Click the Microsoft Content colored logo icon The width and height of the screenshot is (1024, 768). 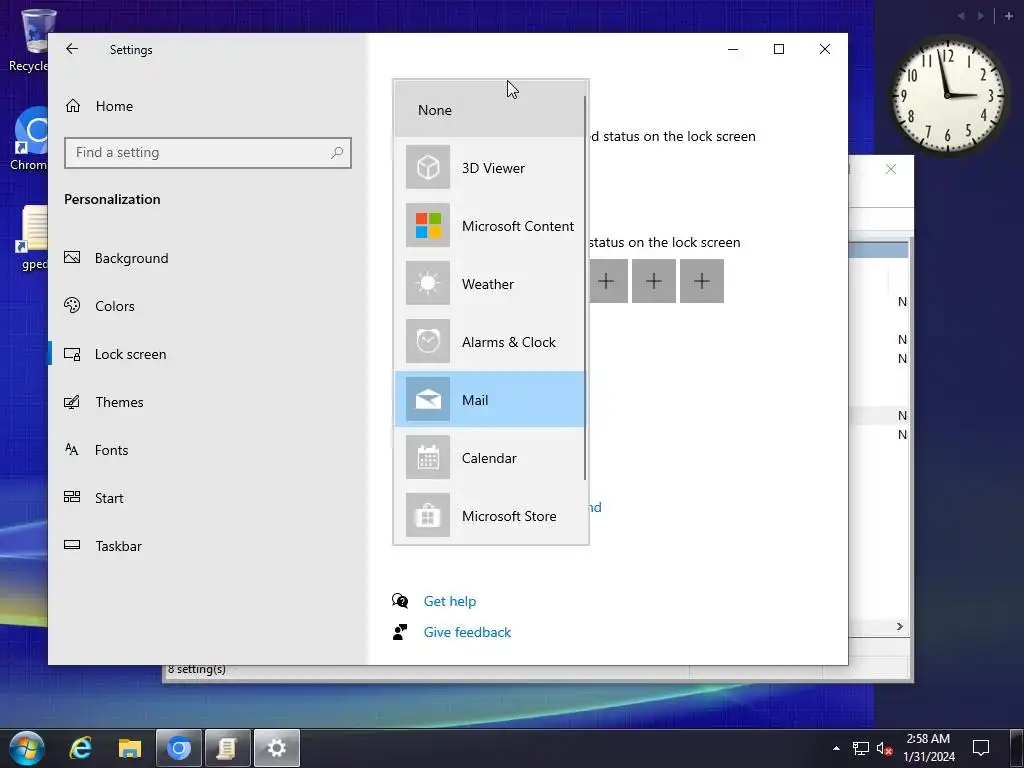point(428,225)
